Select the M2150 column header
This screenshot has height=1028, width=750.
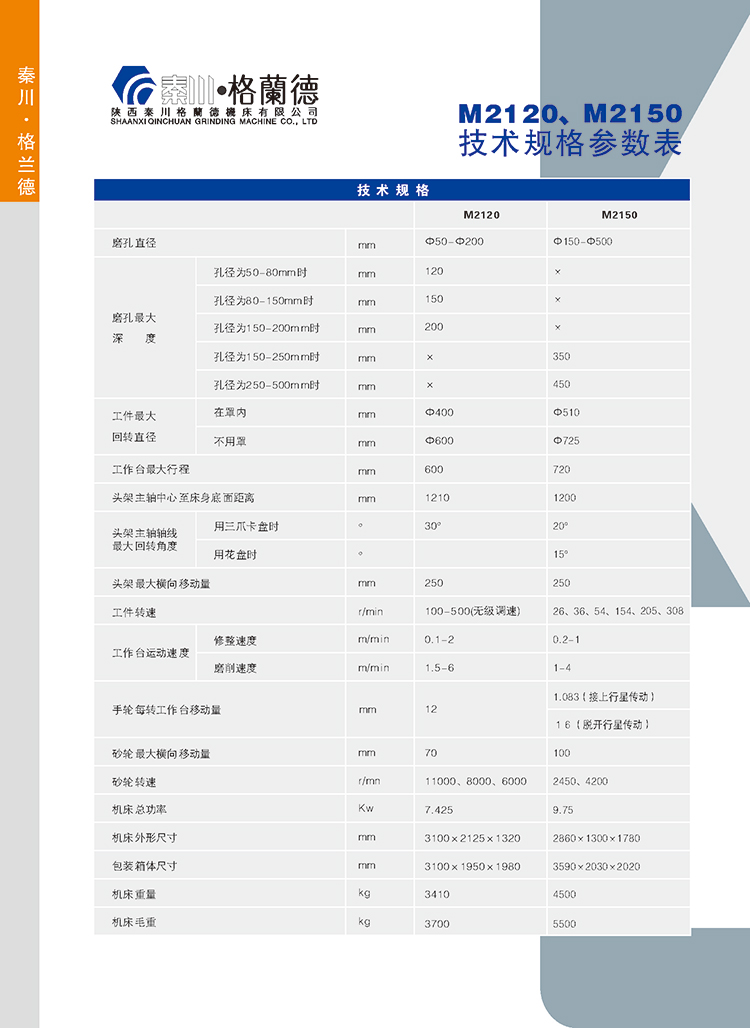tap(619, 214)
